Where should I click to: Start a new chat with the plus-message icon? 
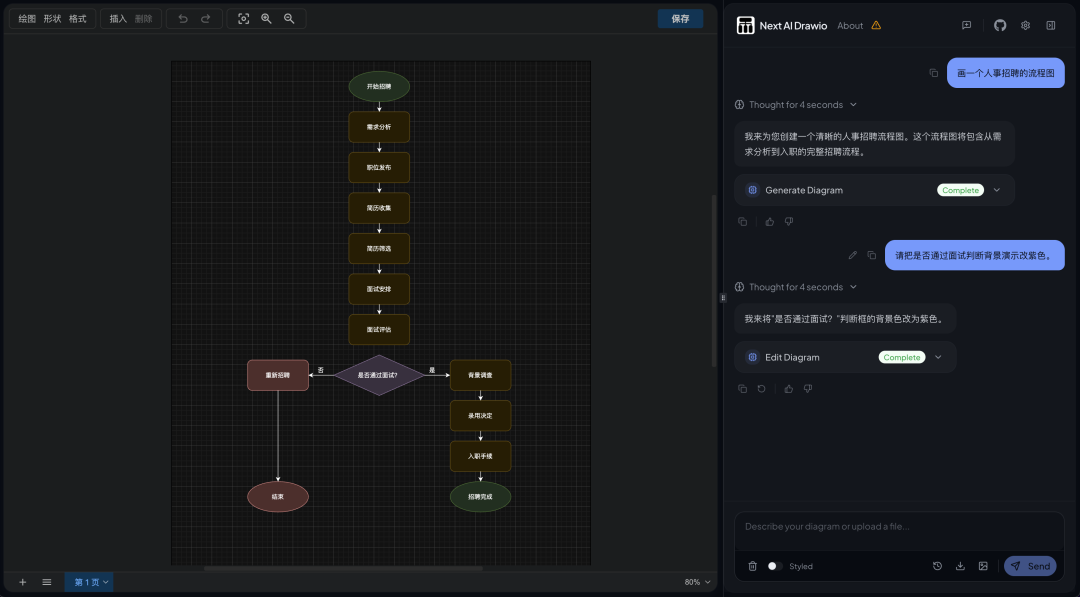966,26
